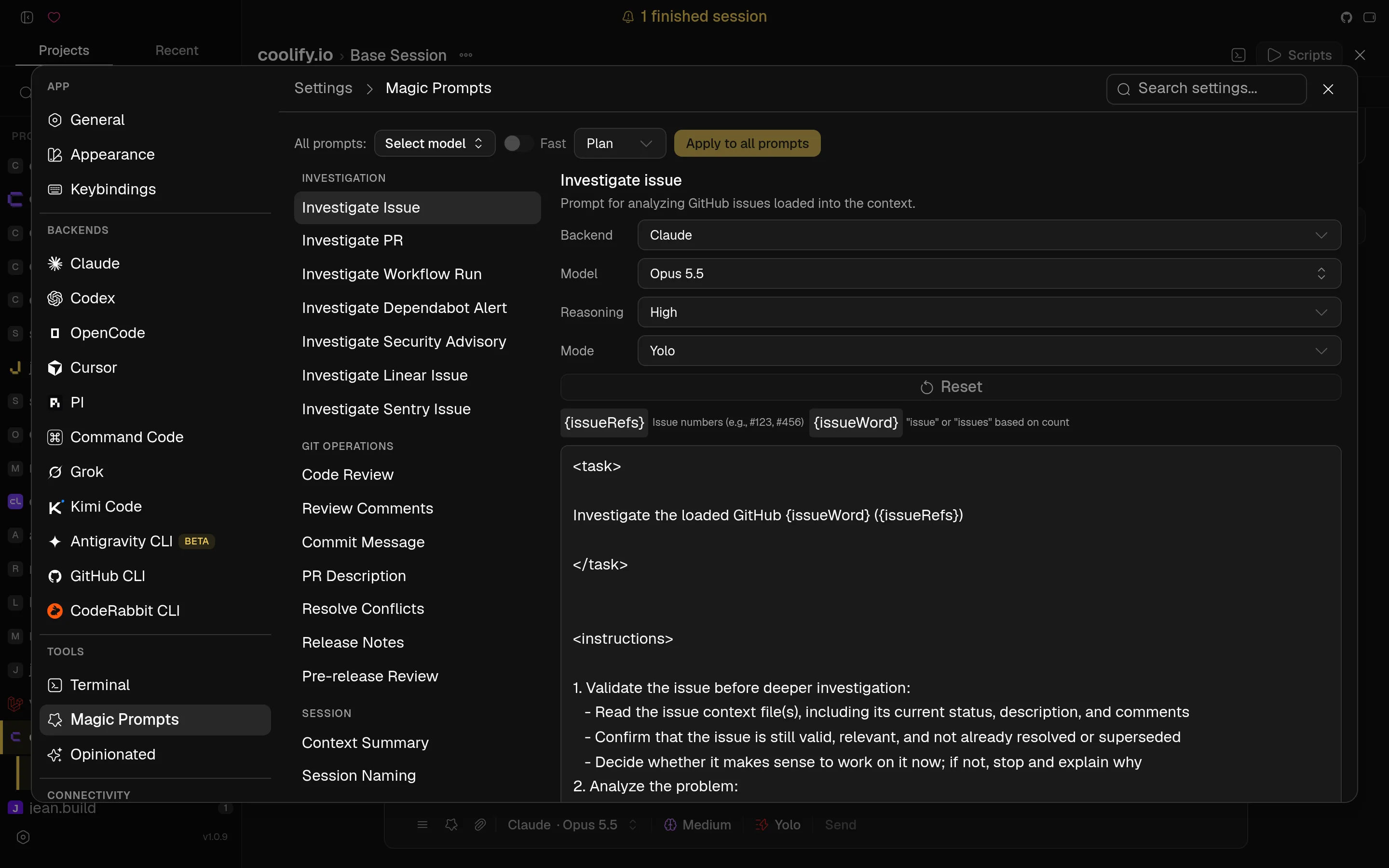Insert the {issueRefs} variable chip

pos(604,422)
